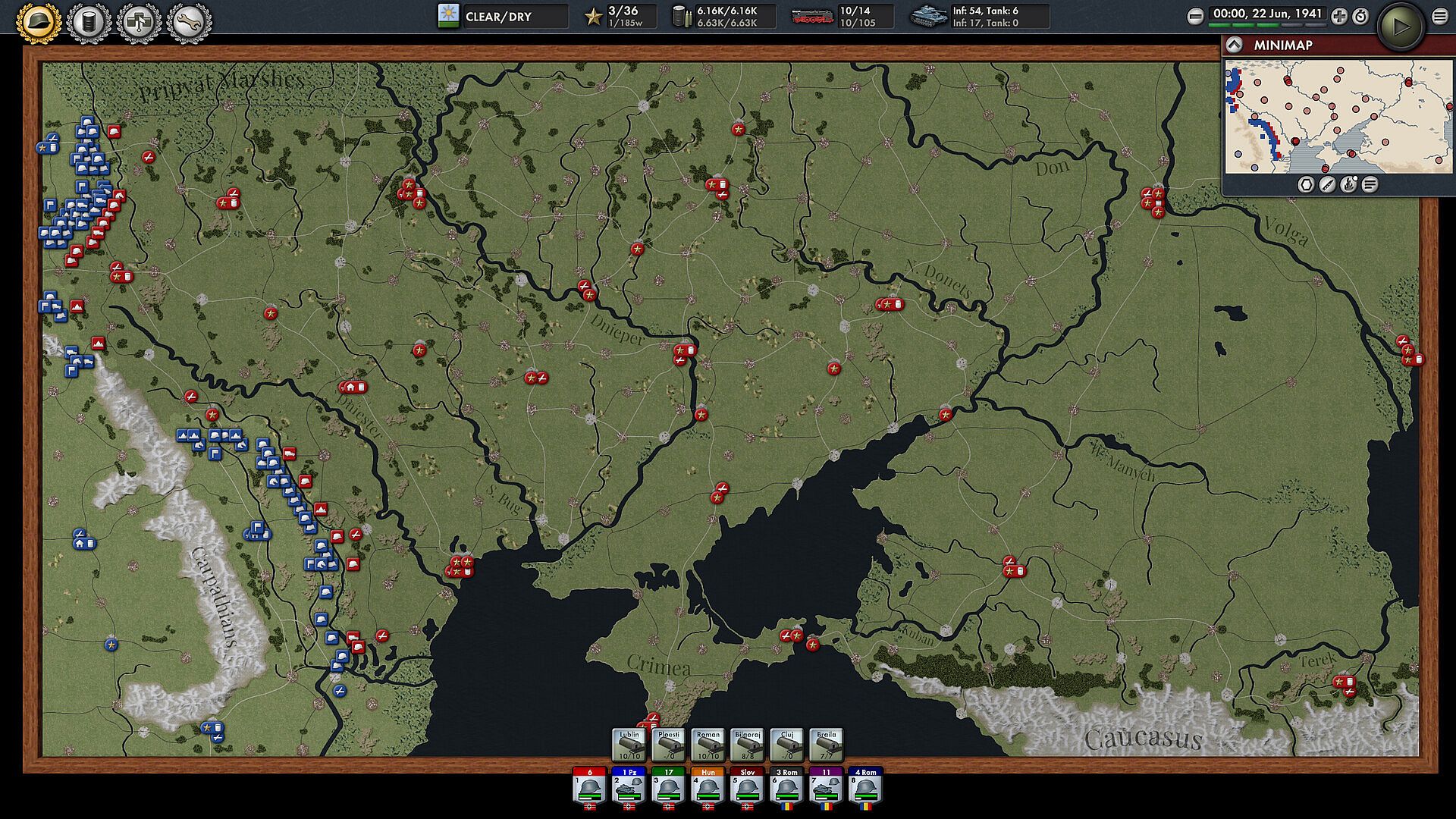The image size is (1456, 819).
Task: Click the clear/dry weather icon
Action: click(449, 17)
